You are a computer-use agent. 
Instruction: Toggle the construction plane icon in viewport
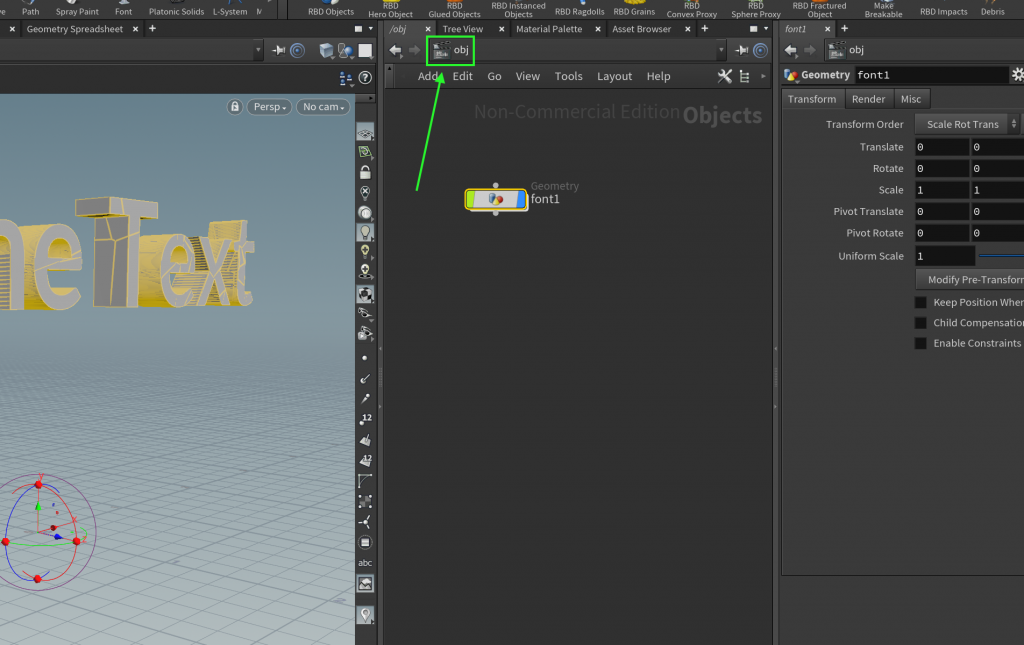point(365,152)
